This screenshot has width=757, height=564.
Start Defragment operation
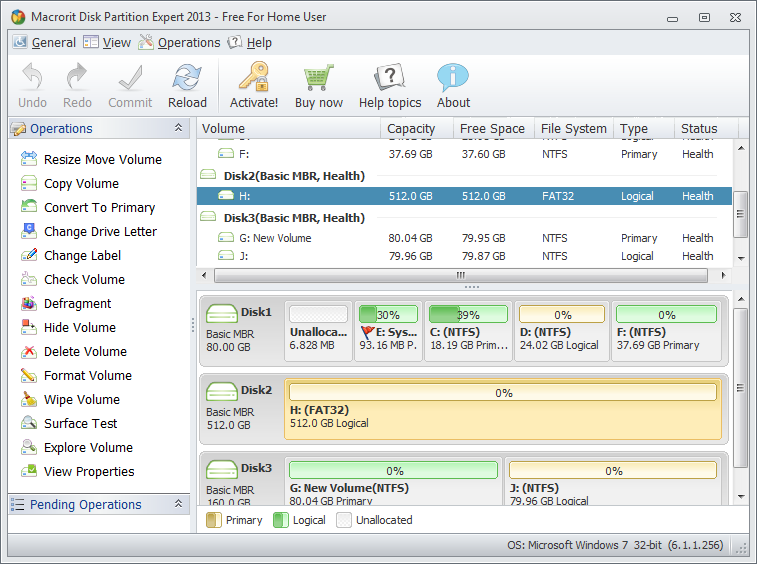point(66,303)
